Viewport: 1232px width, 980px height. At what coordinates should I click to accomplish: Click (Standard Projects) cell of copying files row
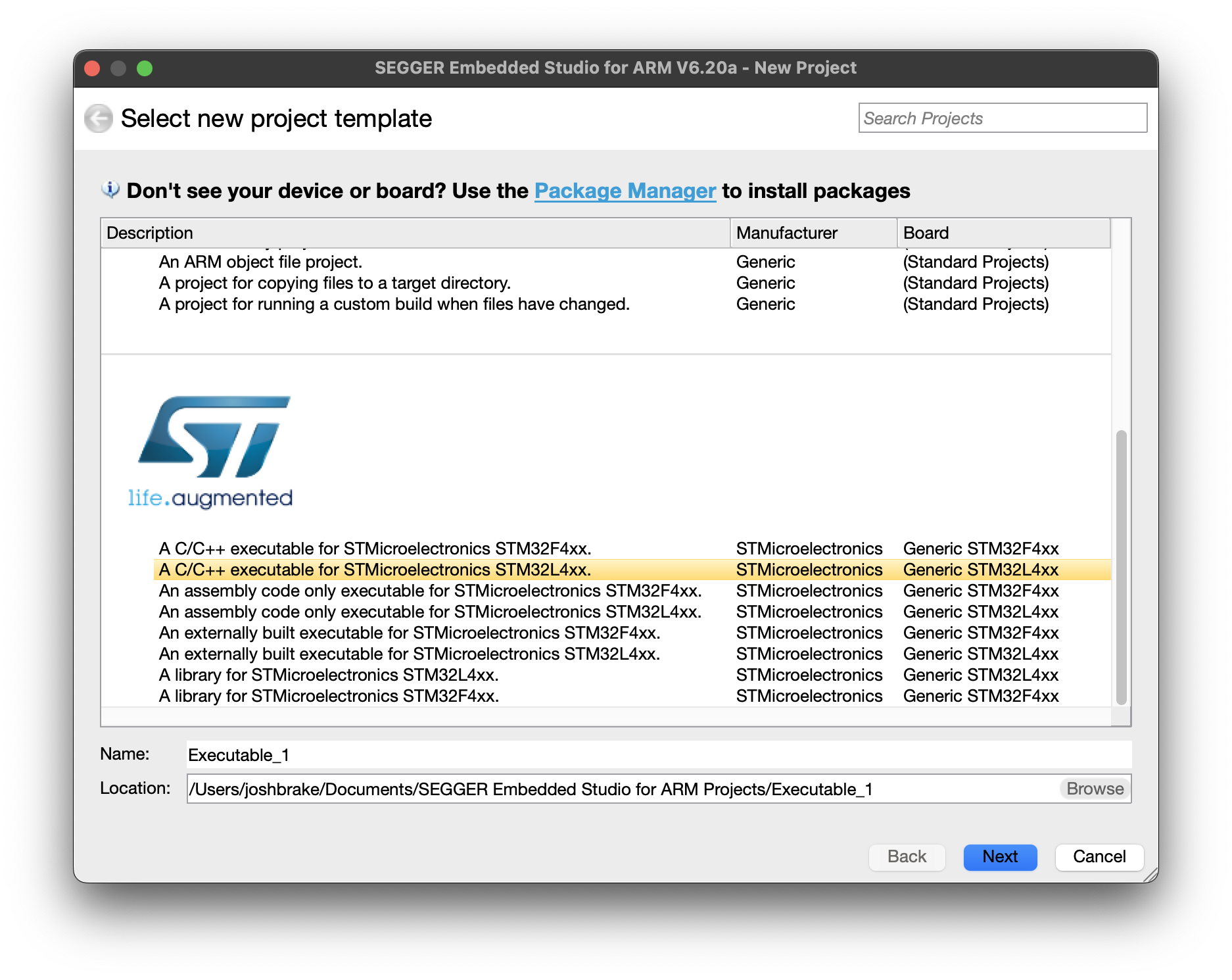(x=976, y=283)
